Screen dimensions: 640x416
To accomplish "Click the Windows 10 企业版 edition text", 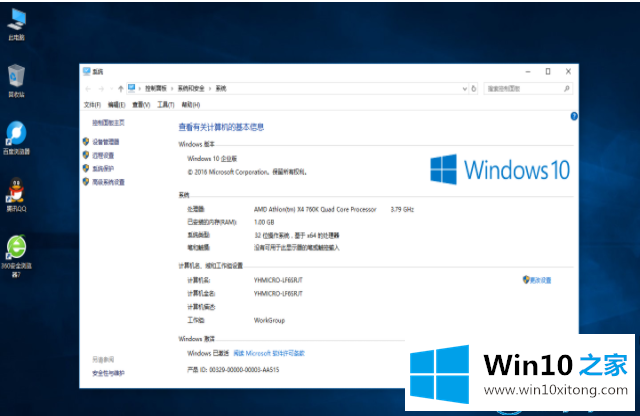I will (x=212, y=158).
